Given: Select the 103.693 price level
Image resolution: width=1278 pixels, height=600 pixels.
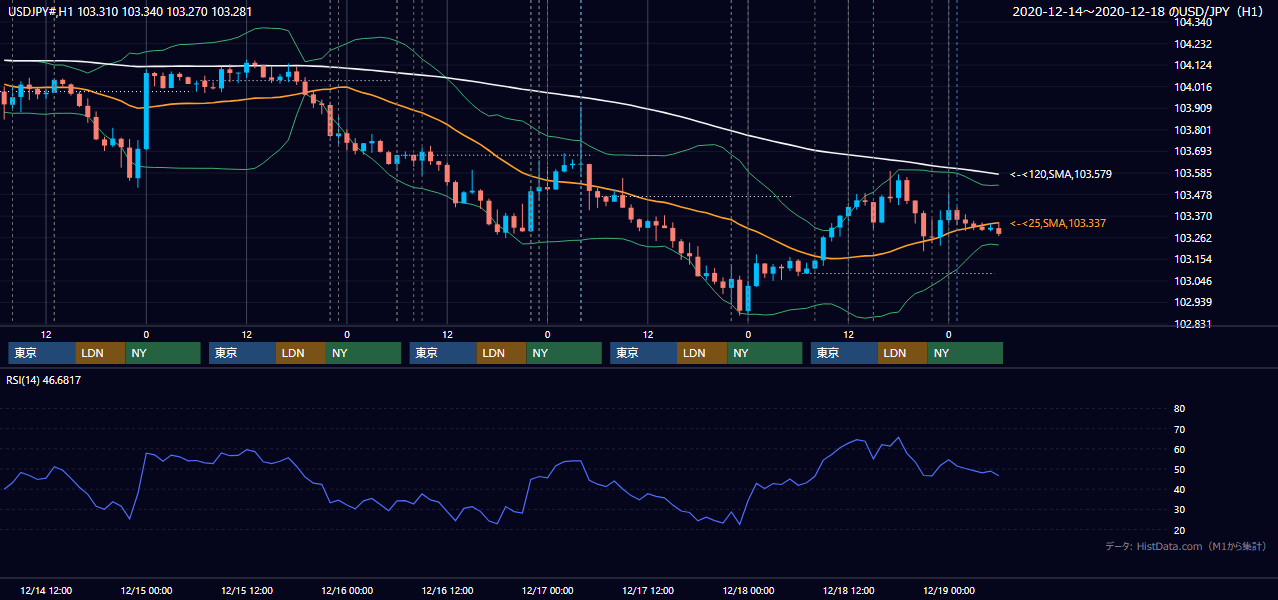Looking at the screenshot, I should [1191, 151].
